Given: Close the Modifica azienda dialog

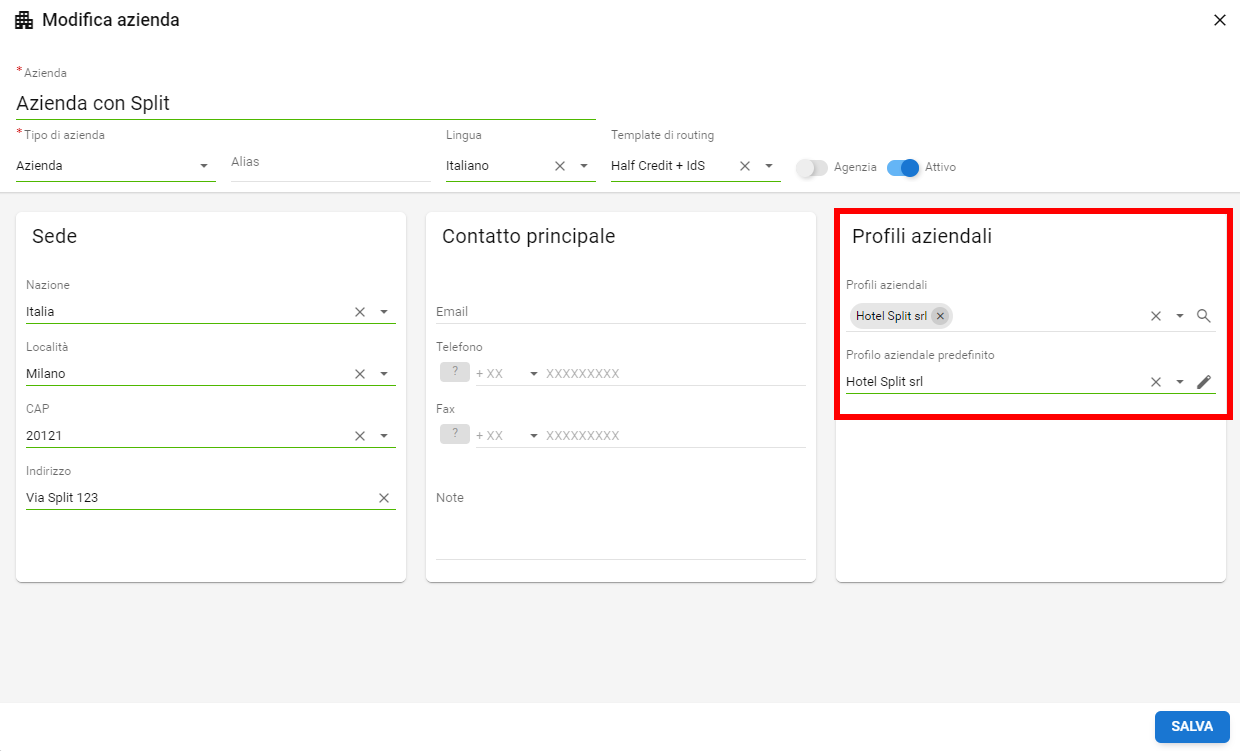Looking at the screenshot, I should pyautogui.click(x=1219, y=20).
